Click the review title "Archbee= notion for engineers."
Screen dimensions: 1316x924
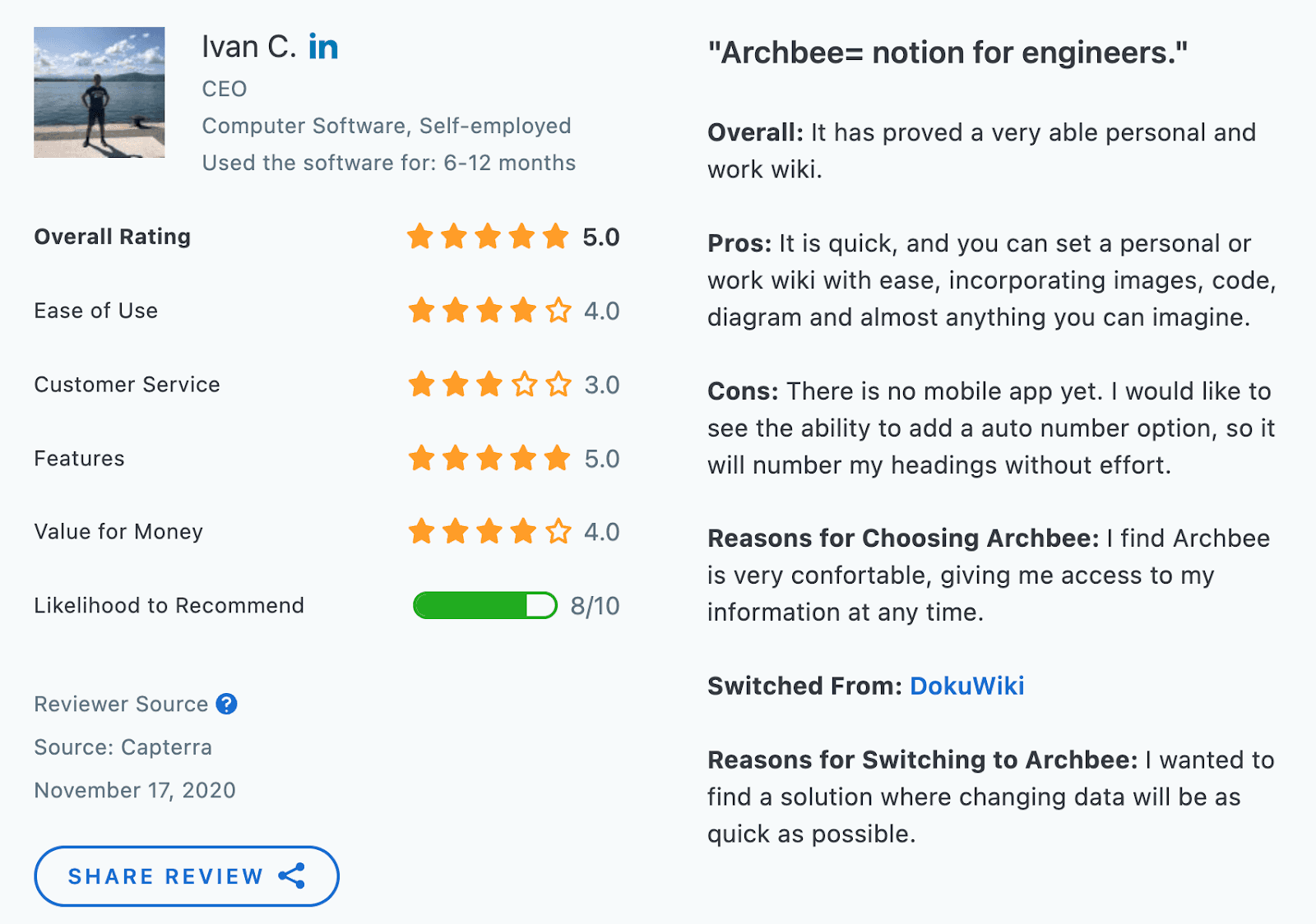point(948,53)
